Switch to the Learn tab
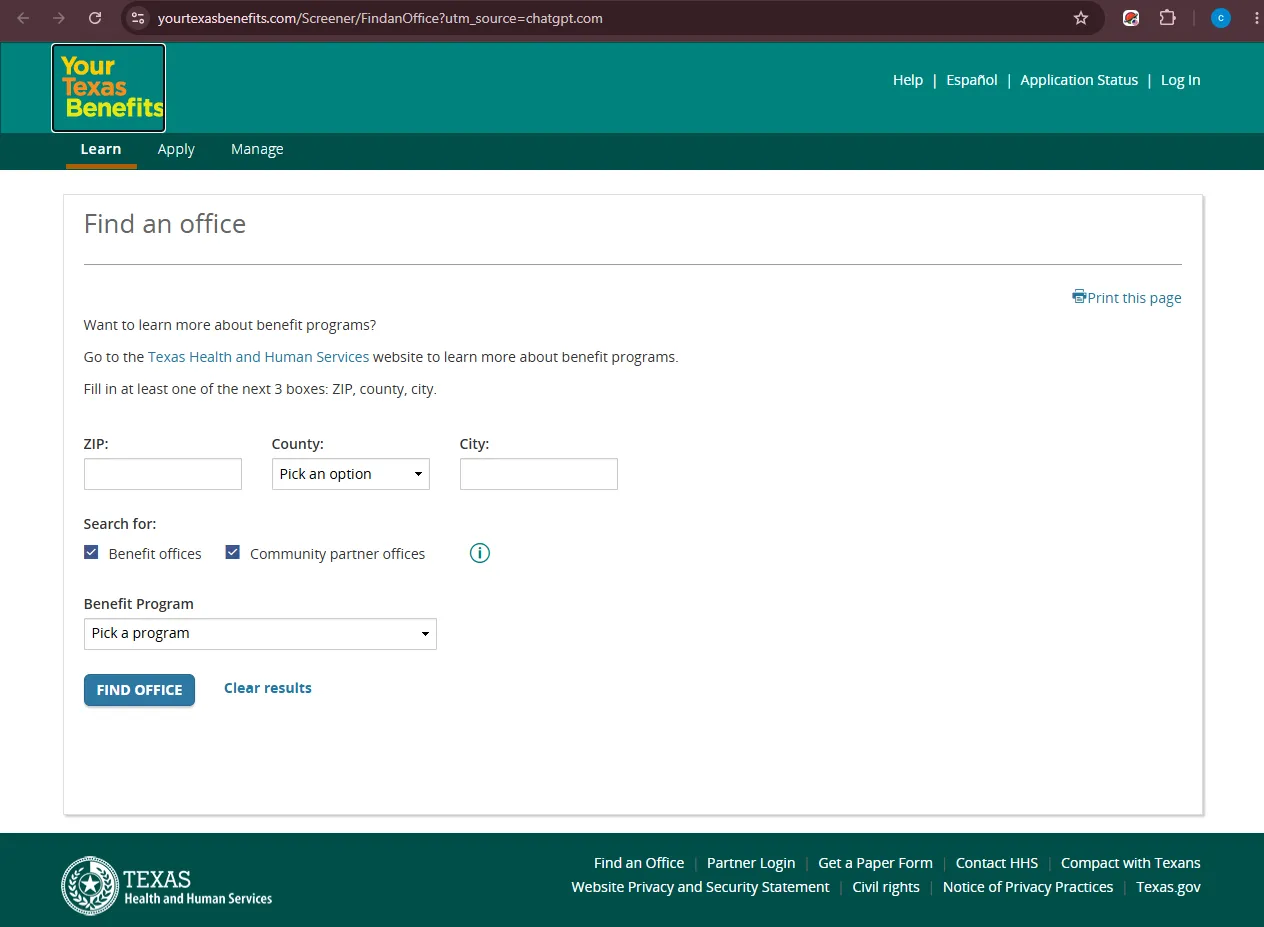1264x927 pixels. (101, 149)
